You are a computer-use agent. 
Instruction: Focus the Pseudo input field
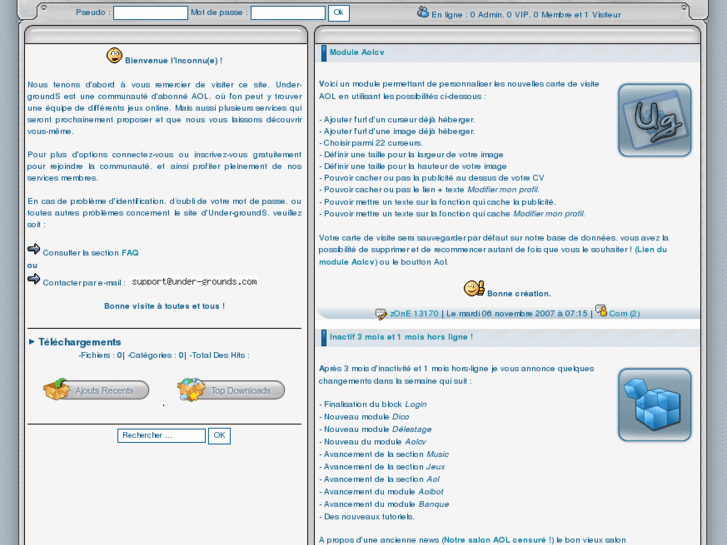coord(151,13)
